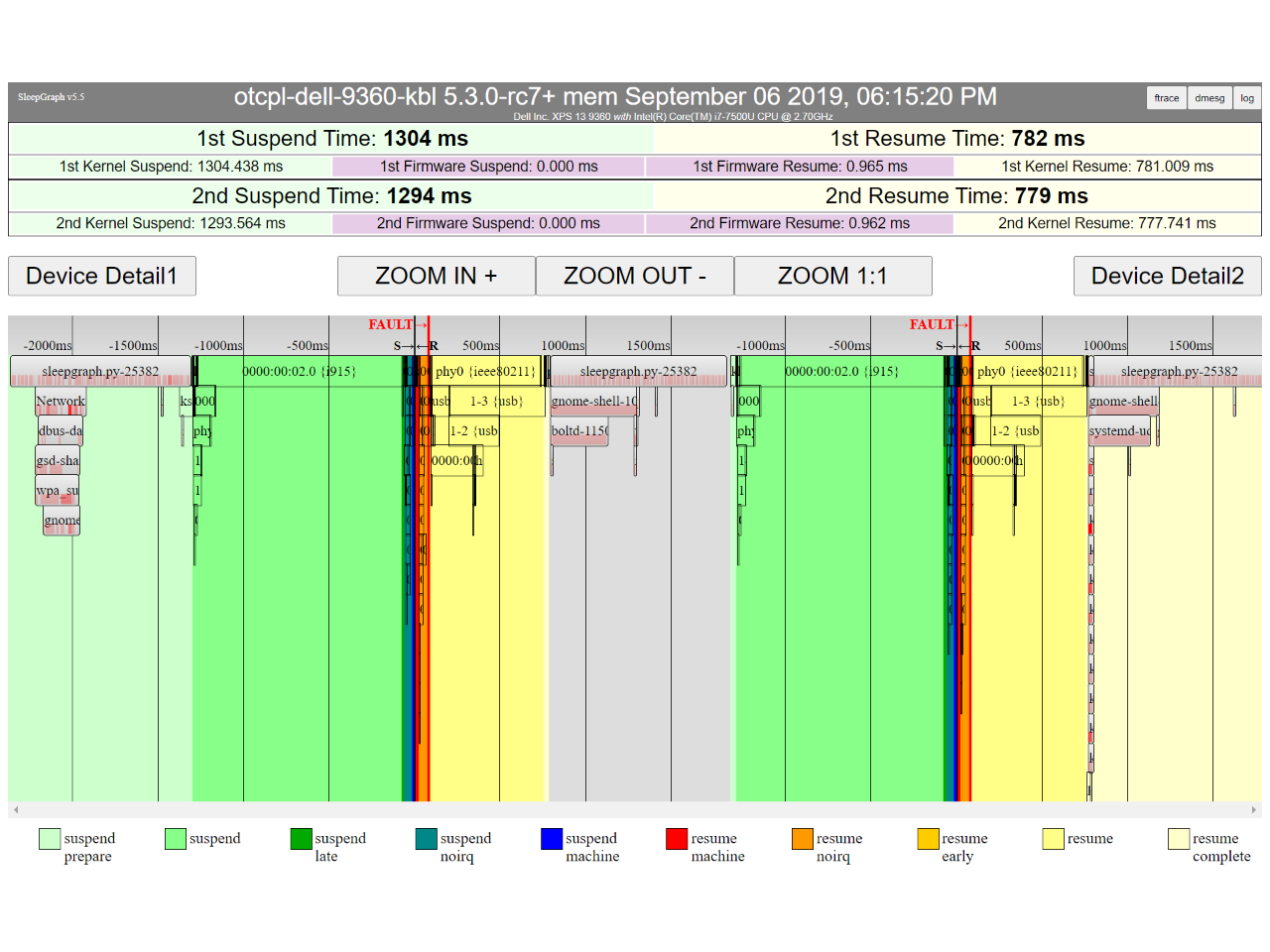Click the ZOOM OUT - button
The height and width of the screenshot is (952, 1270).
(x=635, y=276)
